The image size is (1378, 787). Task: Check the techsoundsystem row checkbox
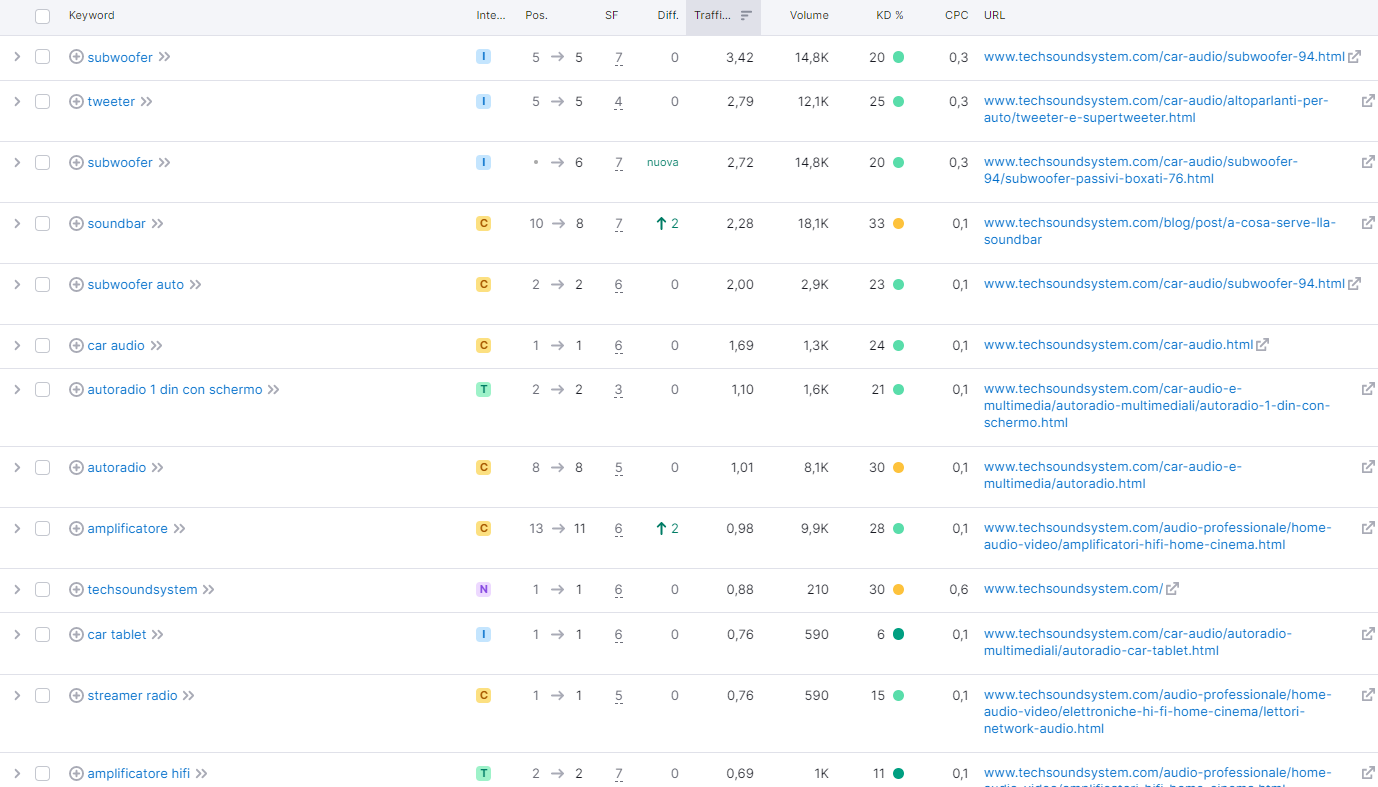42,589
